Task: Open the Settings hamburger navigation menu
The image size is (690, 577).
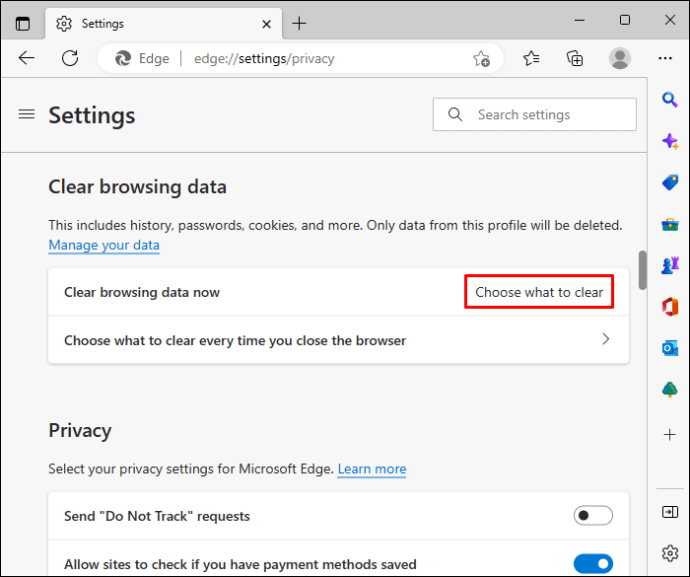Action: (x=27, y=114)
